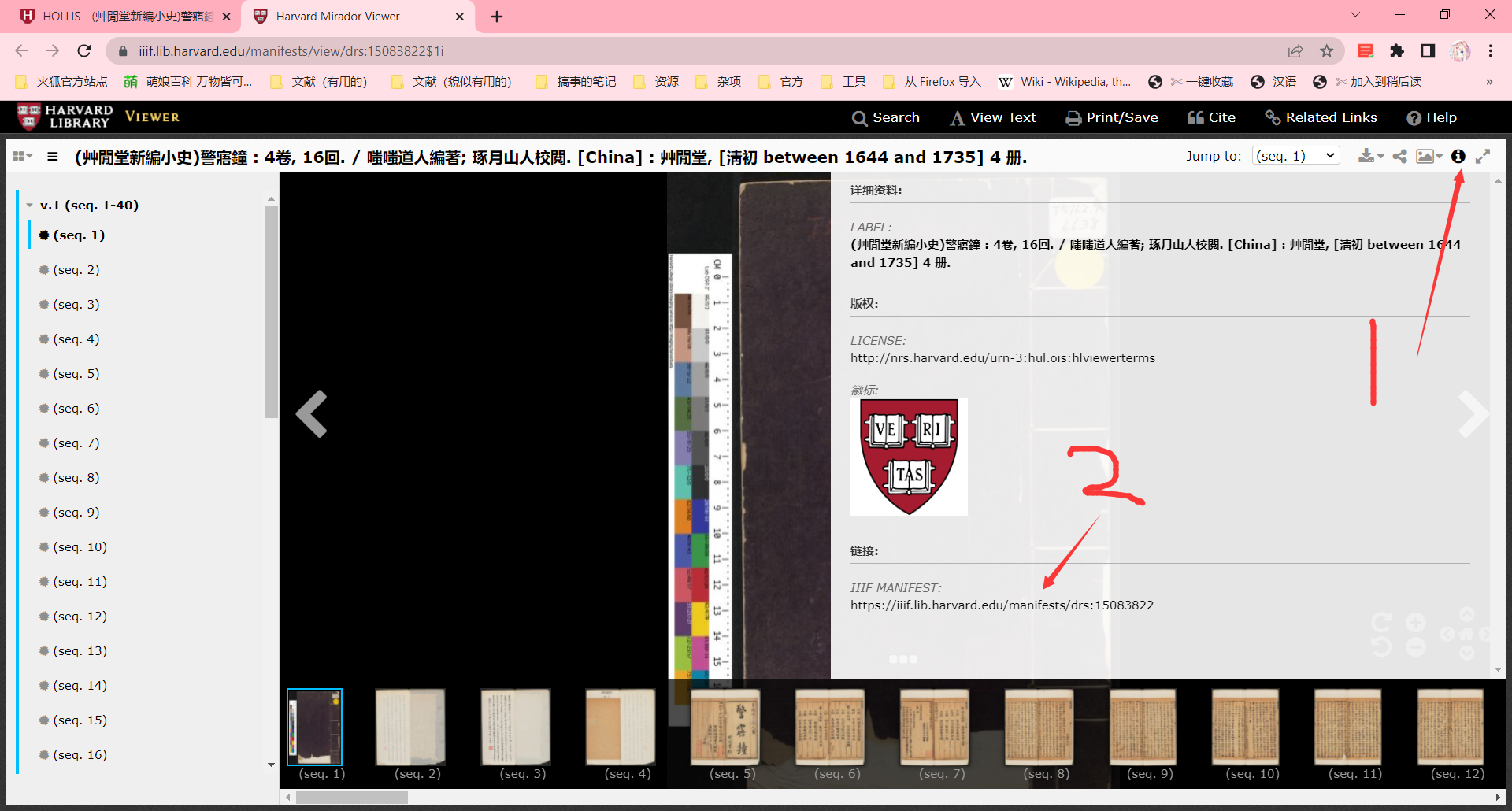This screenshot has width=1512, height=811.
Task: Click Print/Save in the top bar
Action: coord(1111,117)
